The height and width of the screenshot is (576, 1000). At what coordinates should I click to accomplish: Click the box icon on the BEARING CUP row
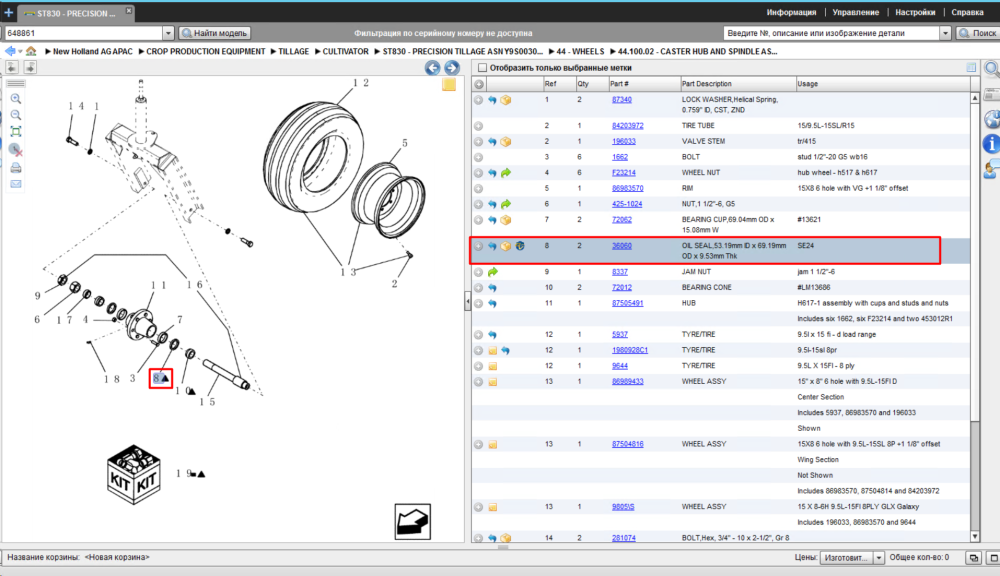tap(506, 220)
